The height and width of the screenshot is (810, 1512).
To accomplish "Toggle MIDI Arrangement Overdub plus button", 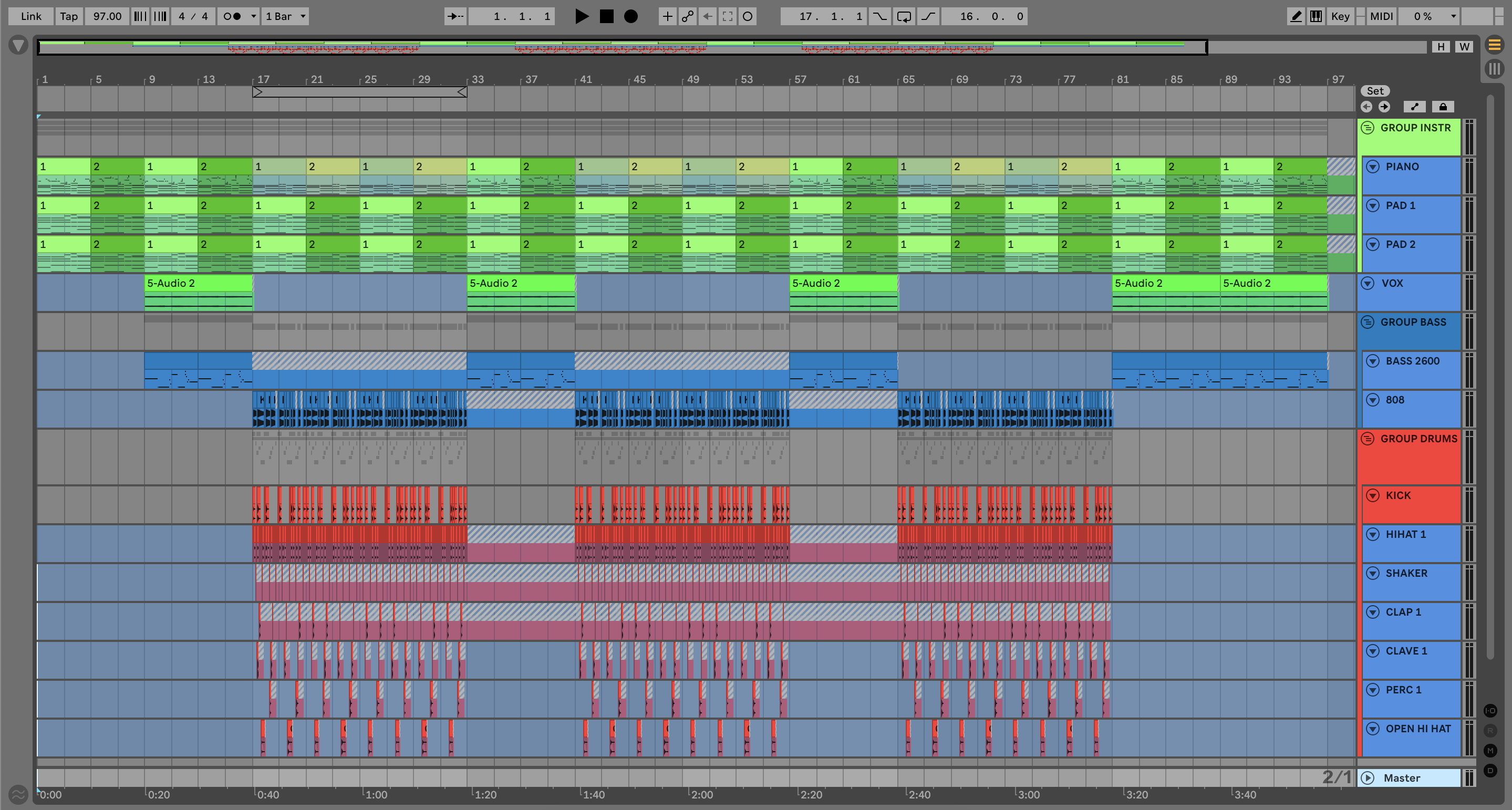I will coord(667,16).
